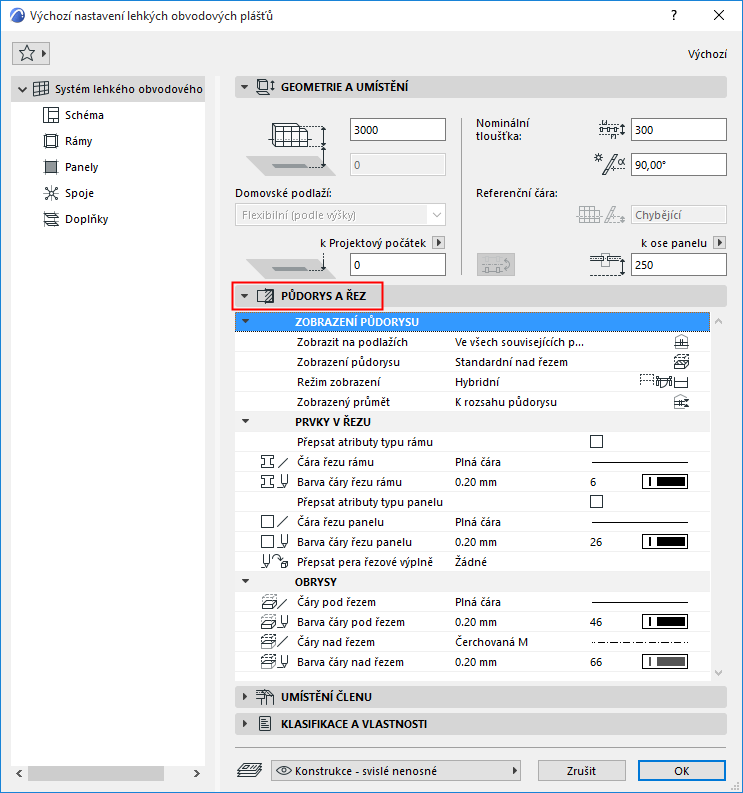
Task: Open pen color swatch for Barva čáry pod řezem
Action: coord(665,622)
